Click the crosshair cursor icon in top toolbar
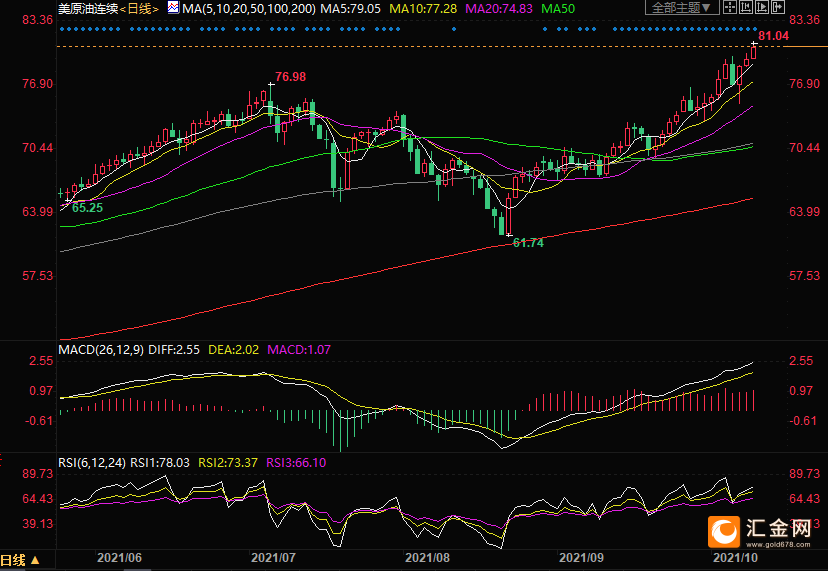The height and width of the screenshot is (571, 828). click(730, 7)
